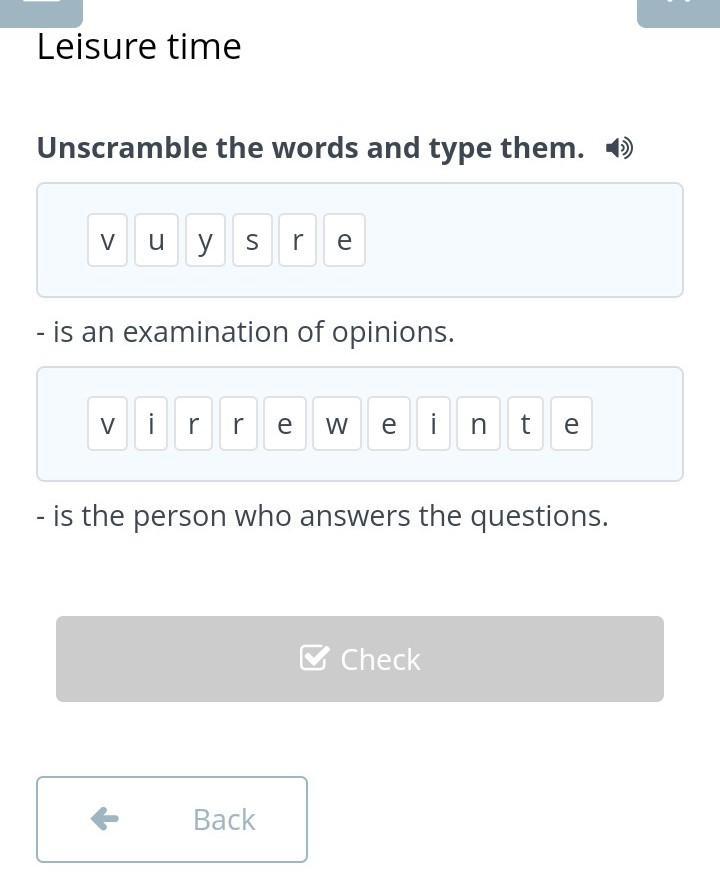Click the left arrow icon on Back
720x876 pixels.
(105, 819)
